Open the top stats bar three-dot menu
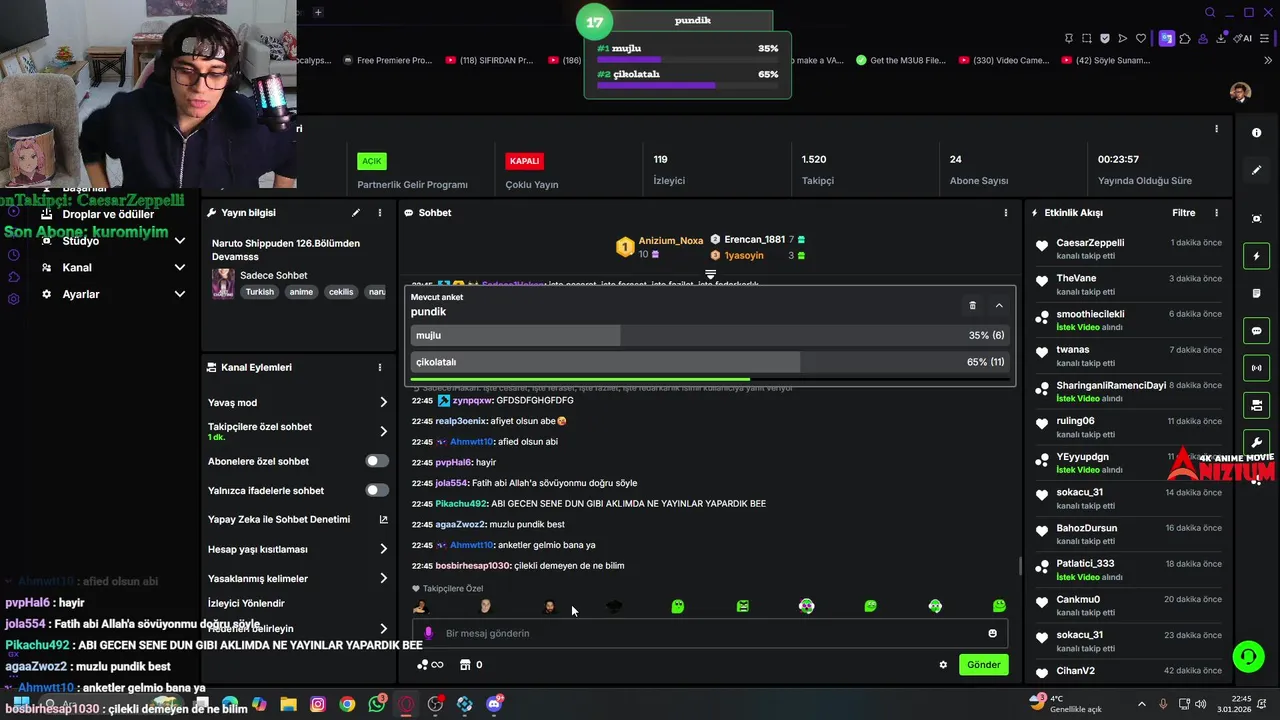 (1216, 129)
